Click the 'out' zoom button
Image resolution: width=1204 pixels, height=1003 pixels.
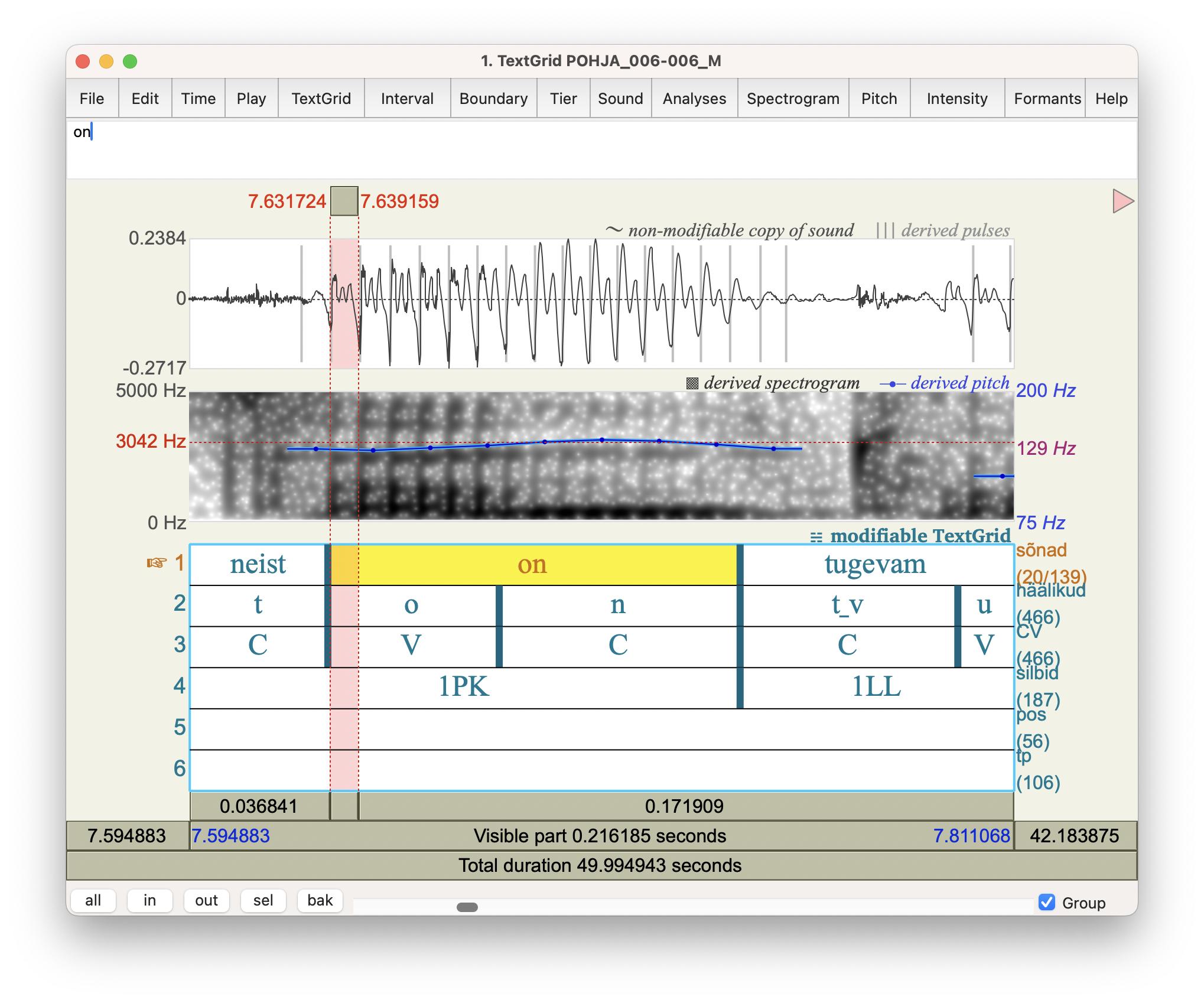[x=207, y=900]
